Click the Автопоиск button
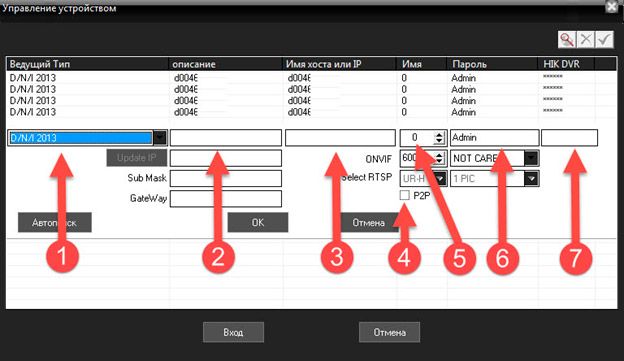Image resolution: width=624 pixels, height=361 pixels. point(55,222)
